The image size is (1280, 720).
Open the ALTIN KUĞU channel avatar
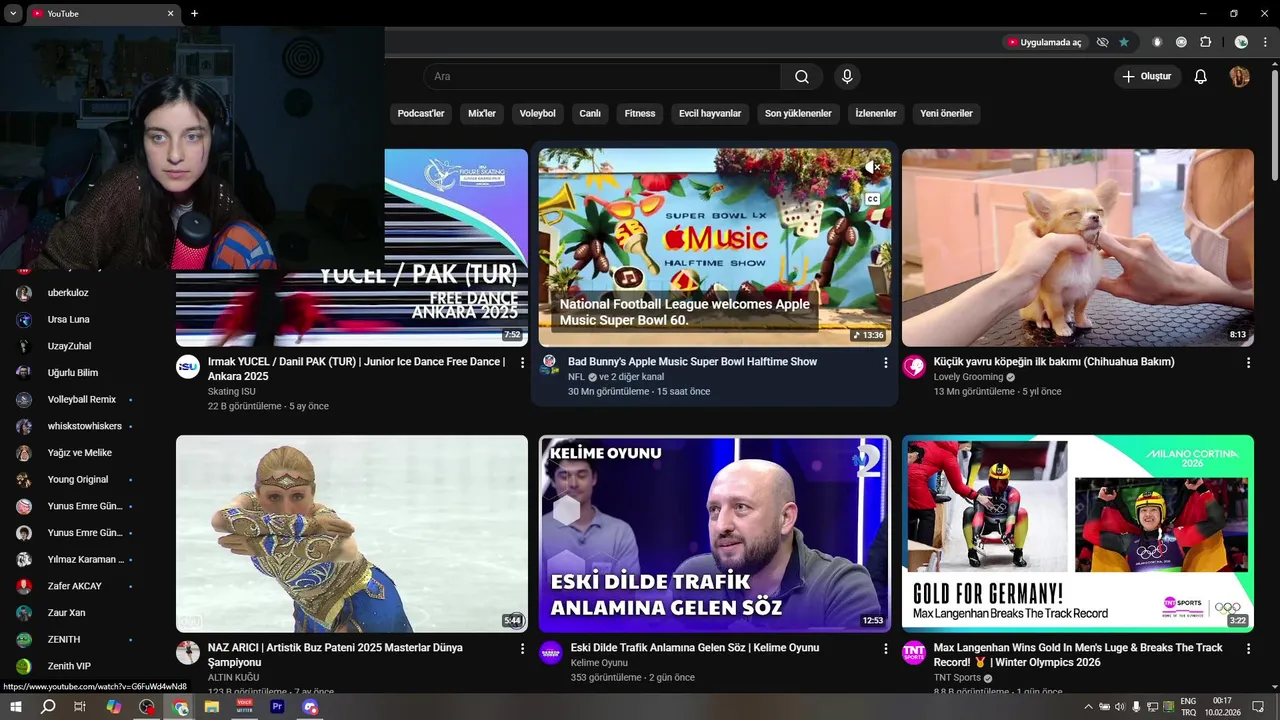coord(188,653)
